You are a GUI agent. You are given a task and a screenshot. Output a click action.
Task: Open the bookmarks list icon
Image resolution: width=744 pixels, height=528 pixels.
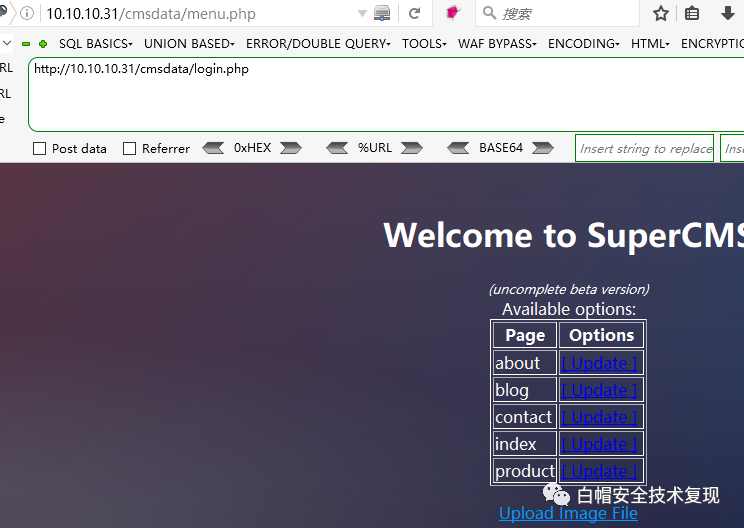[692, 13]
